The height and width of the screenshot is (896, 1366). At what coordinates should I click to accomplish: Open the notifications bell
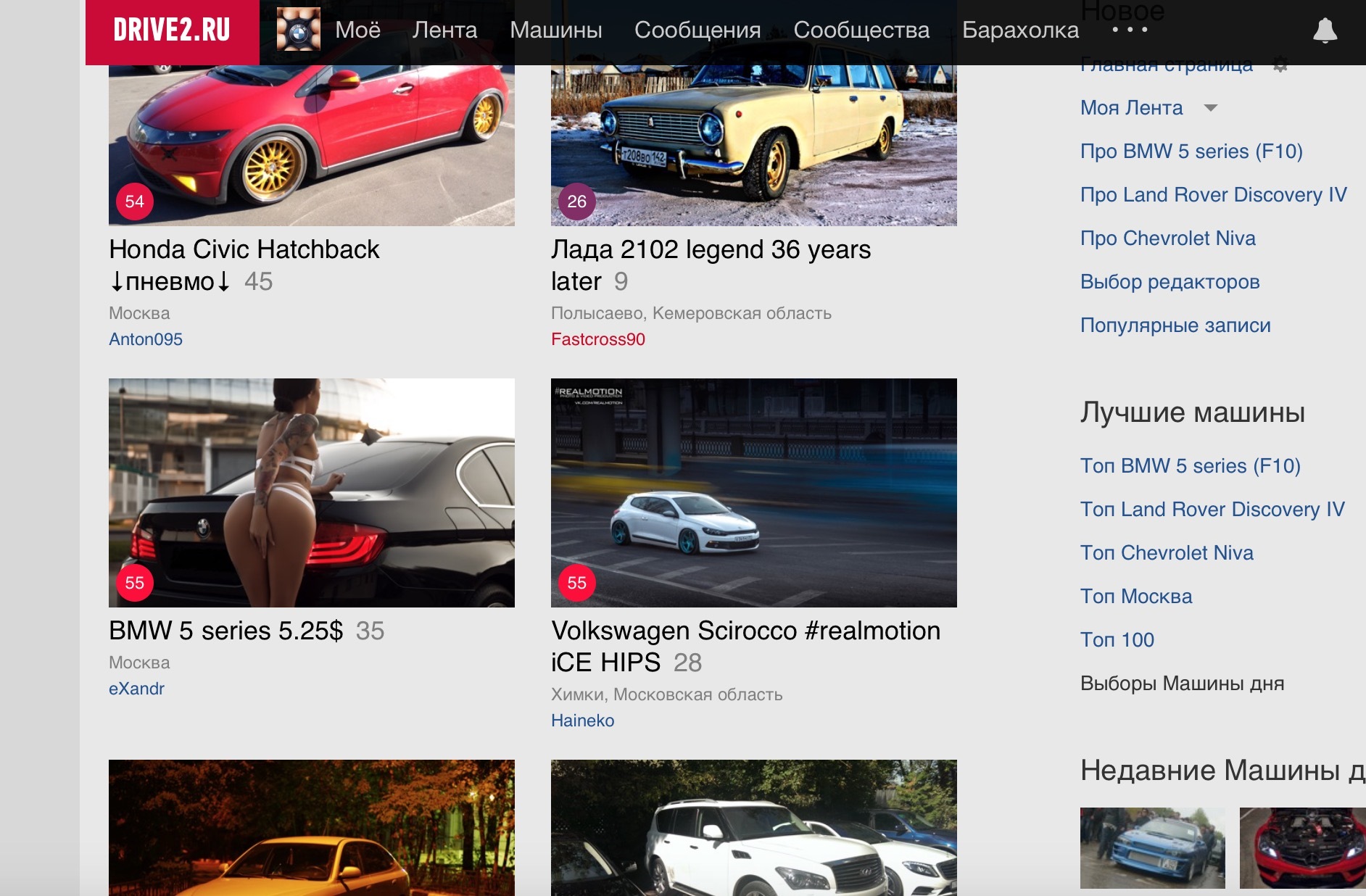(x=1325, y=30)
